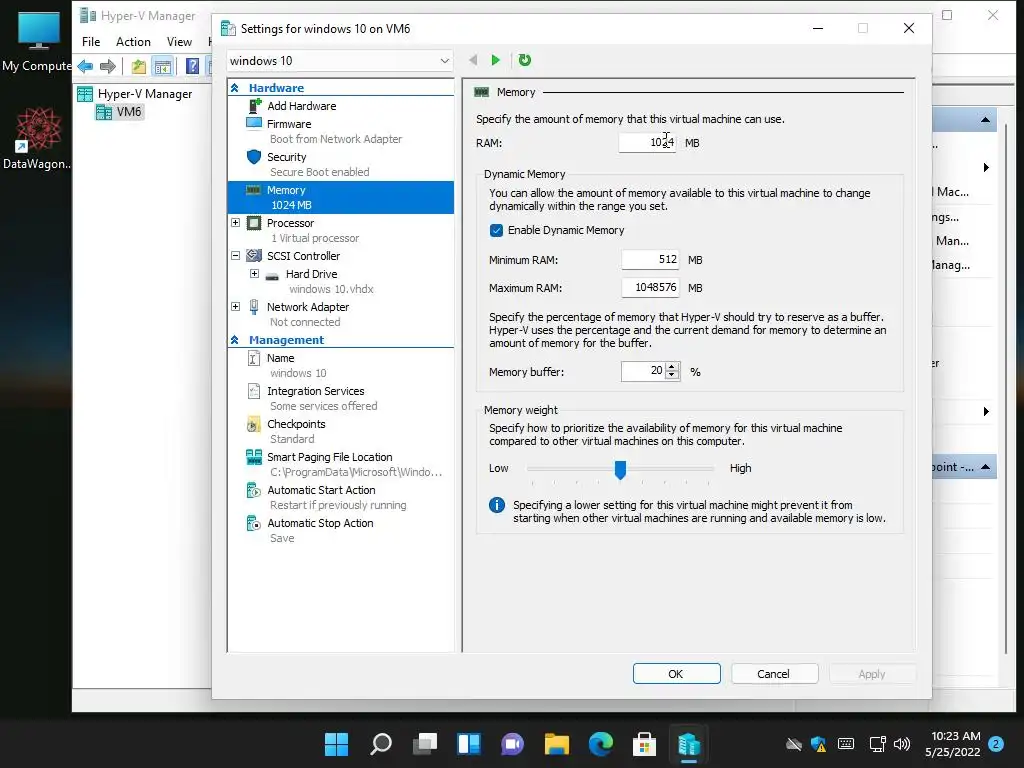
Task: Select the SCSI Controller icon
Action: click(x=254, y=256)
